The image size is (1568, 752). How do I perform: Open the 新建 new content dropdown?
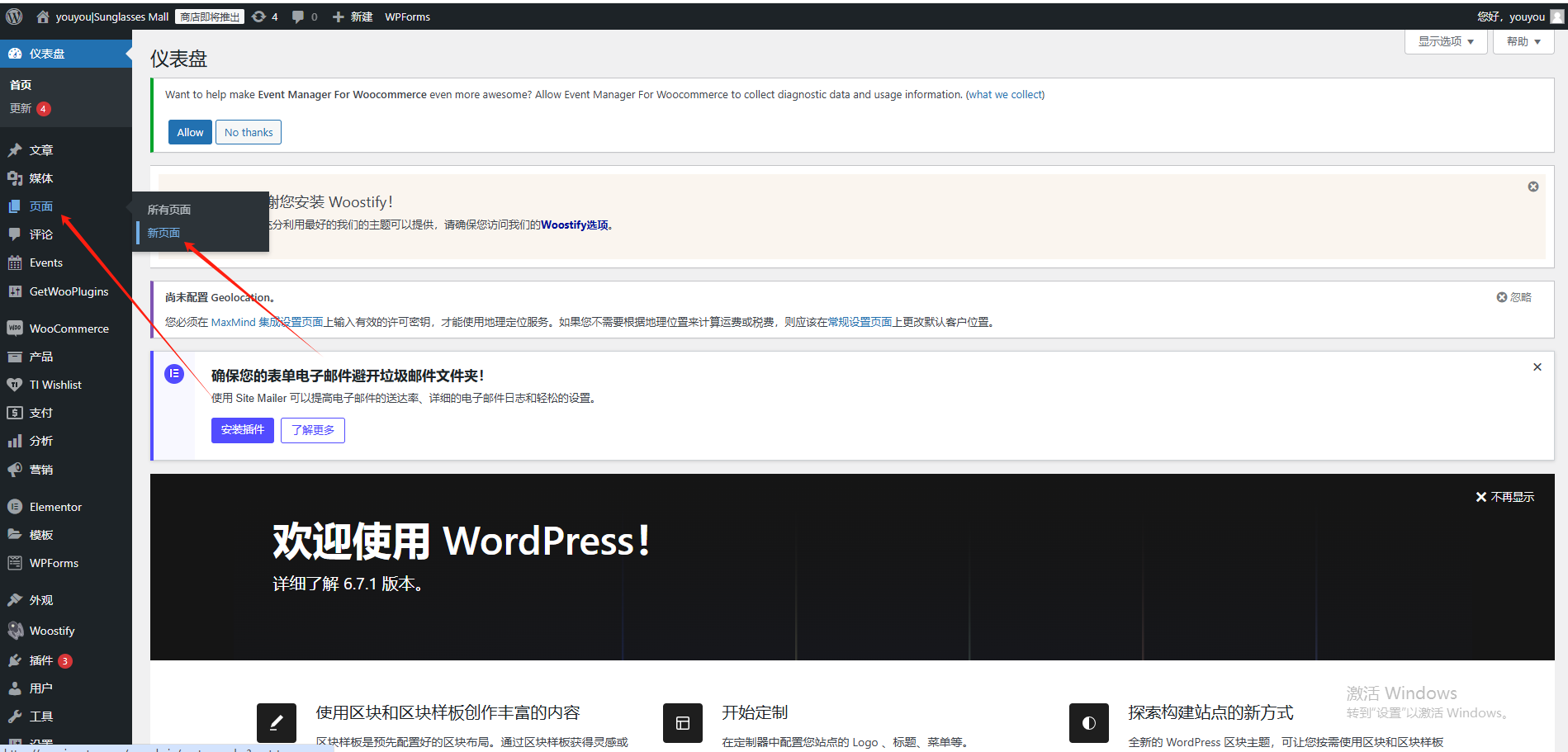pos(353,16)
